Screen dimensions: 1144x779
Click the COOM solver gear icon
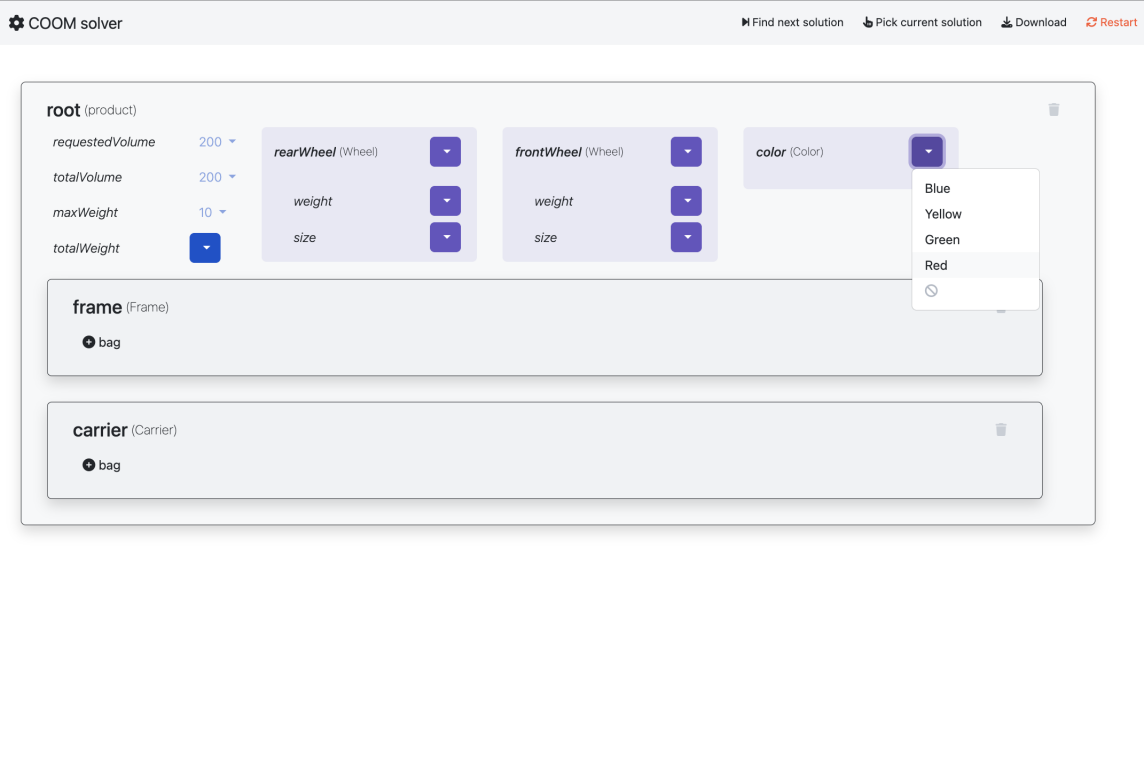click(x=16, y=23)
